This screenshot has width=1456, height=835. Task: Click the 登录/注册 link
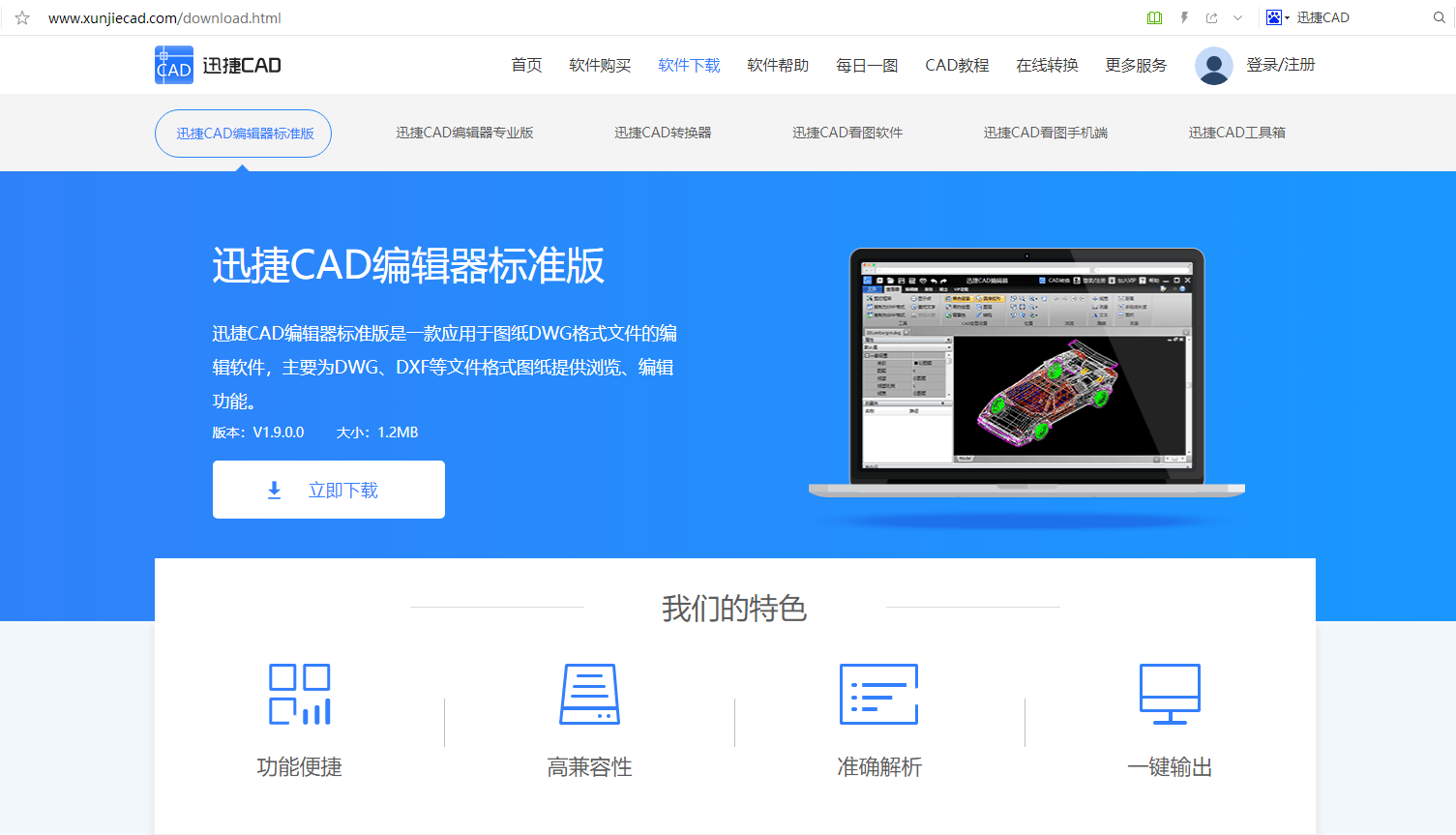coord(1280,65)
